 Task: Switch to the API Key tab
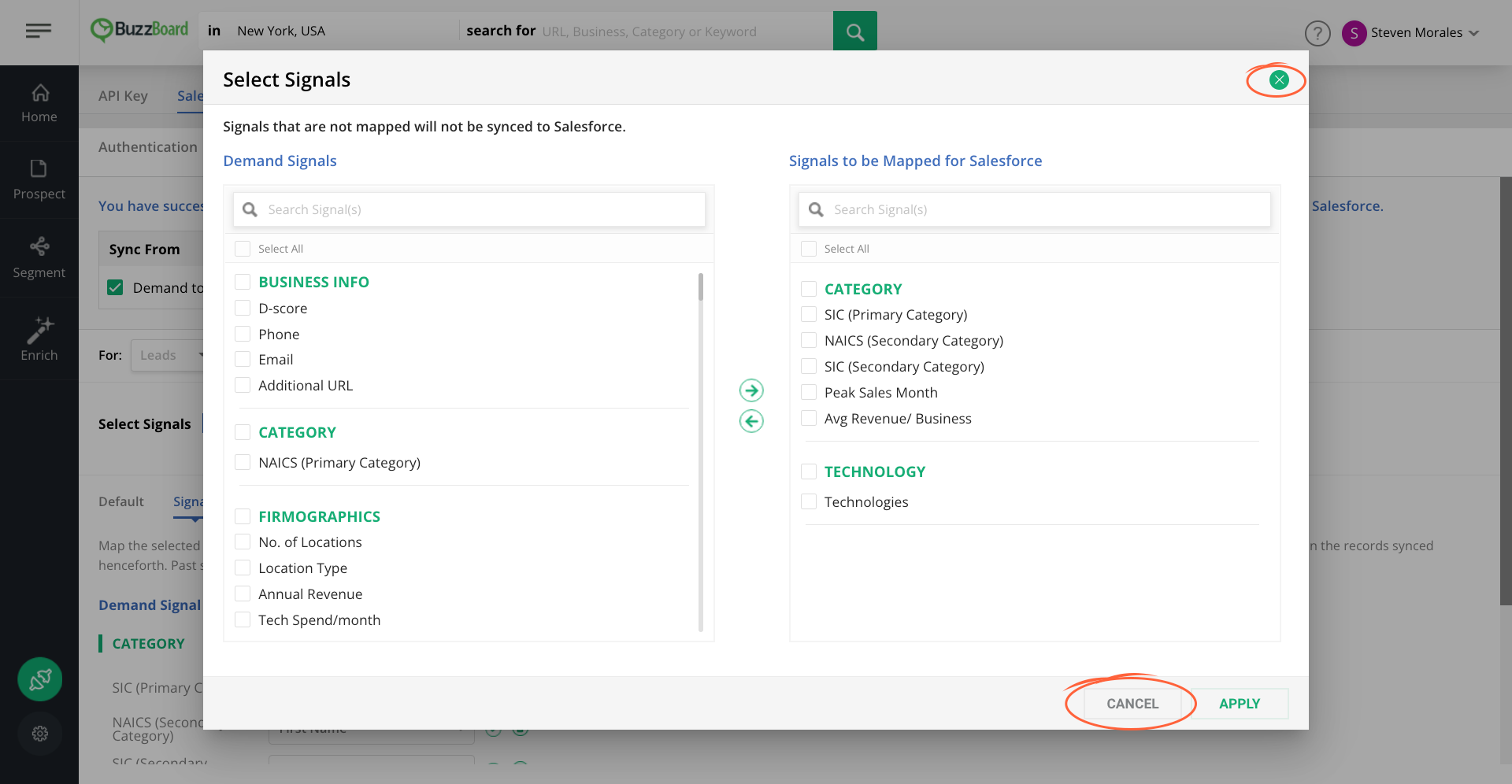(123, 95)
